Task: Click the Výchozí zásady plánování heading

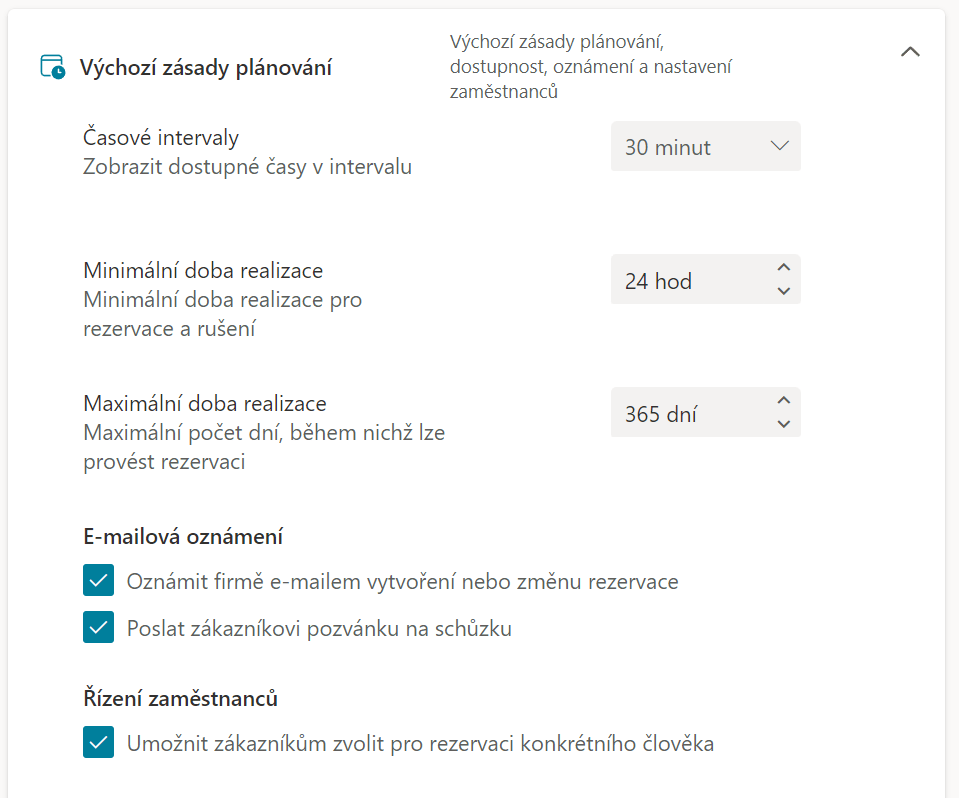Action: [x=206, y=68]
